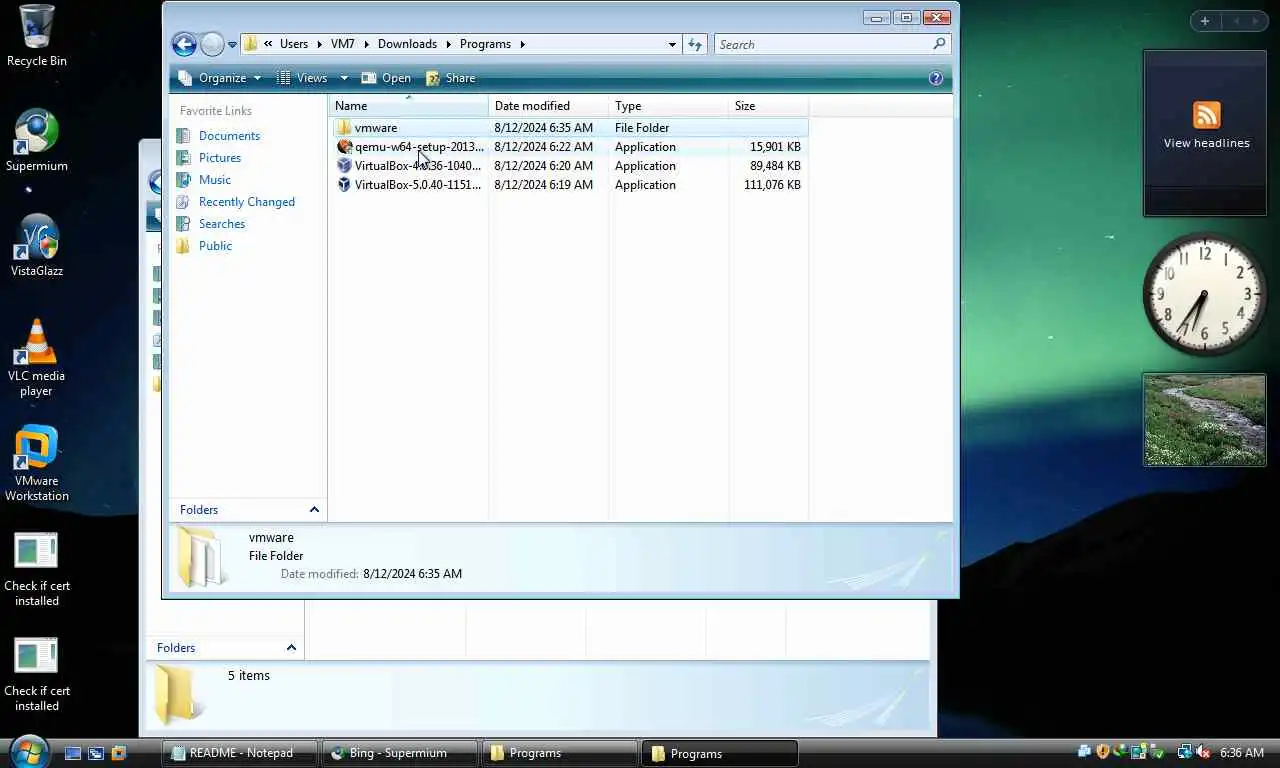Refresh the Programs folder view

click(695, 44)
